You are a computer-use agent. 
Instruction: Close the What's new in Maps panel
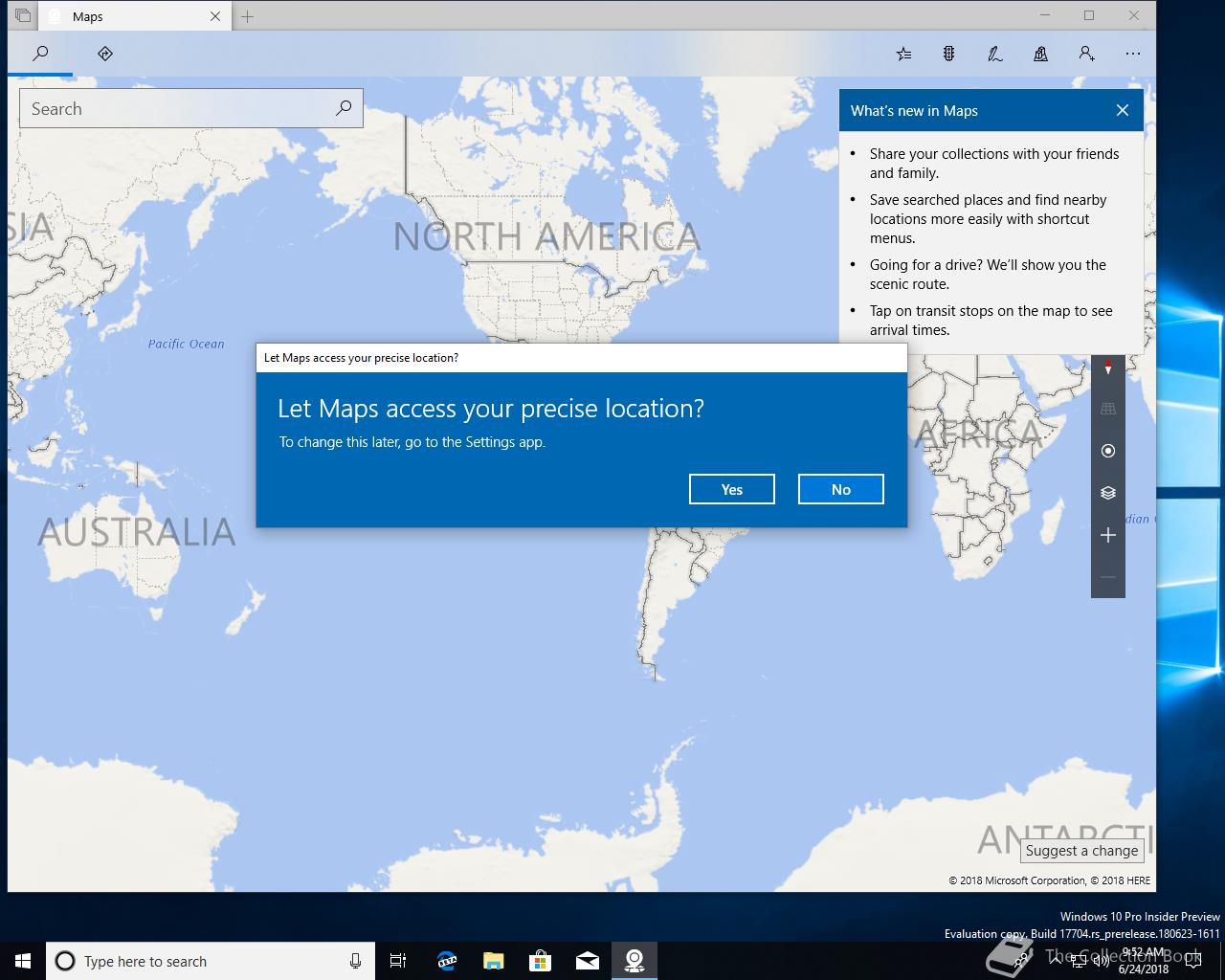click(x=1123, y=111)
